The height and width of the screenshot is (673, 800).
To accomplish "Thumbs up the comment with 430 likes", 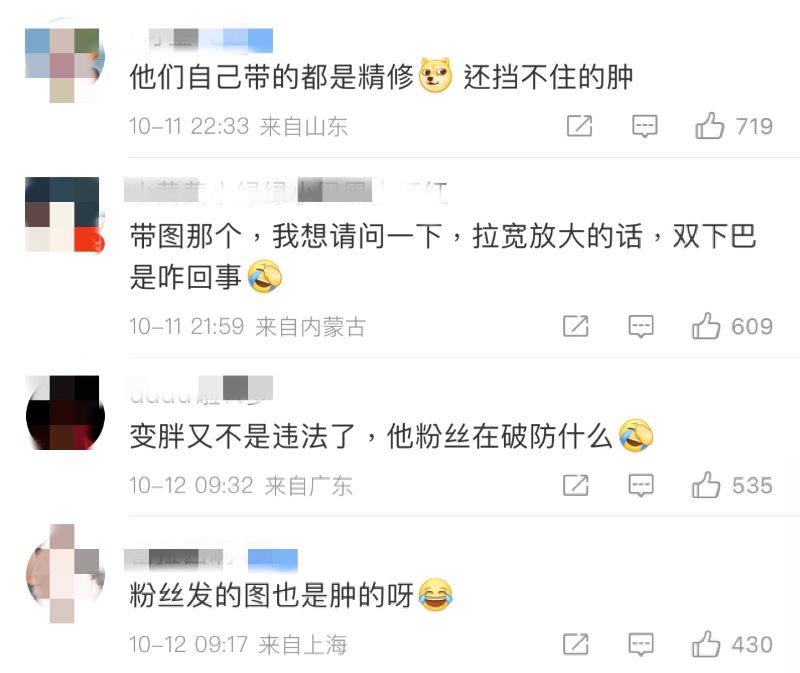I will click(706, 643).
